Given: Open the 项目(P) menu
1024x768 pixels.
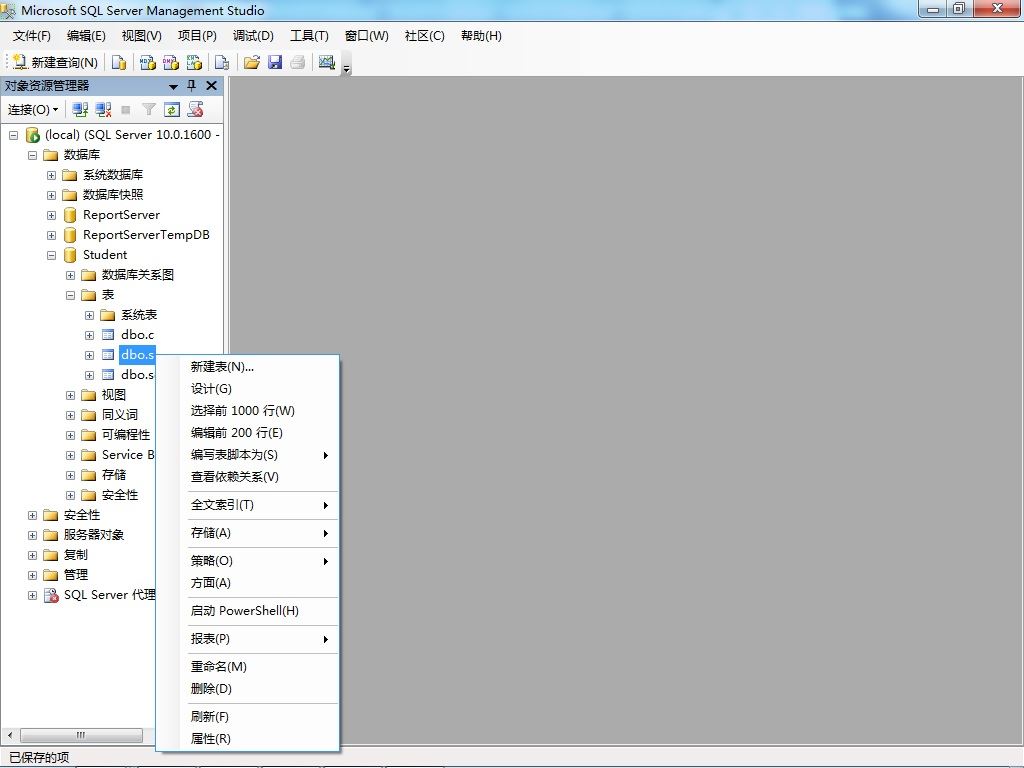Looking at the screenshot, I should pyautogui.click(x=197, y=36).
